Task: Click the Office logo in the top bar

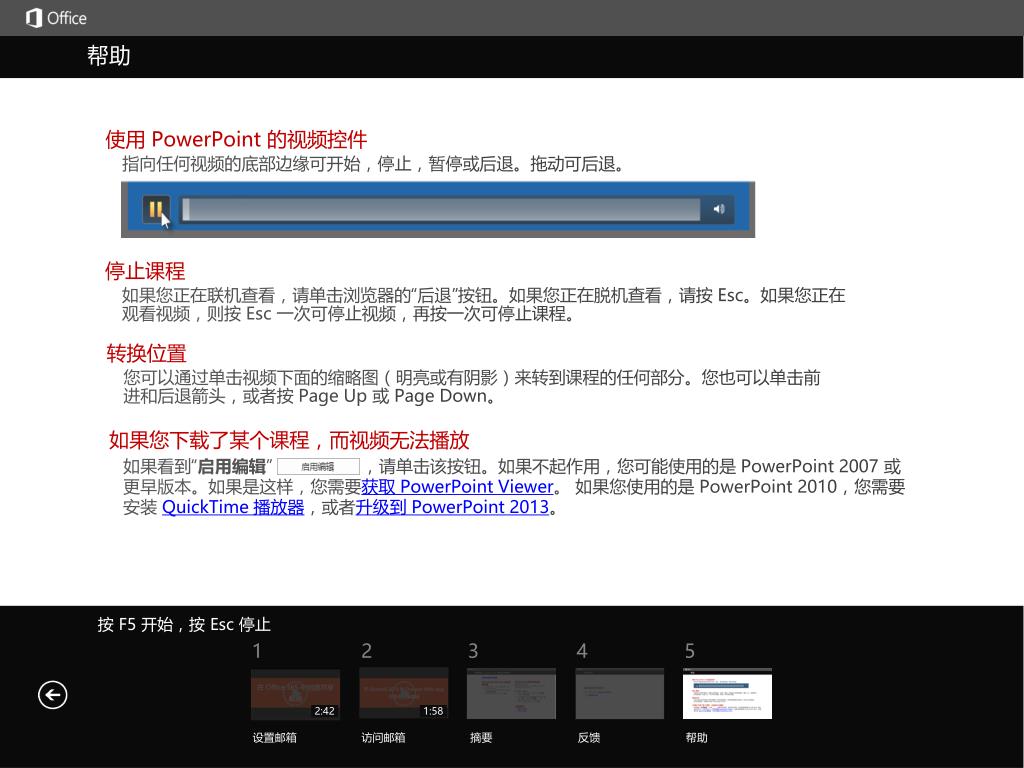Action: (56, 18)
